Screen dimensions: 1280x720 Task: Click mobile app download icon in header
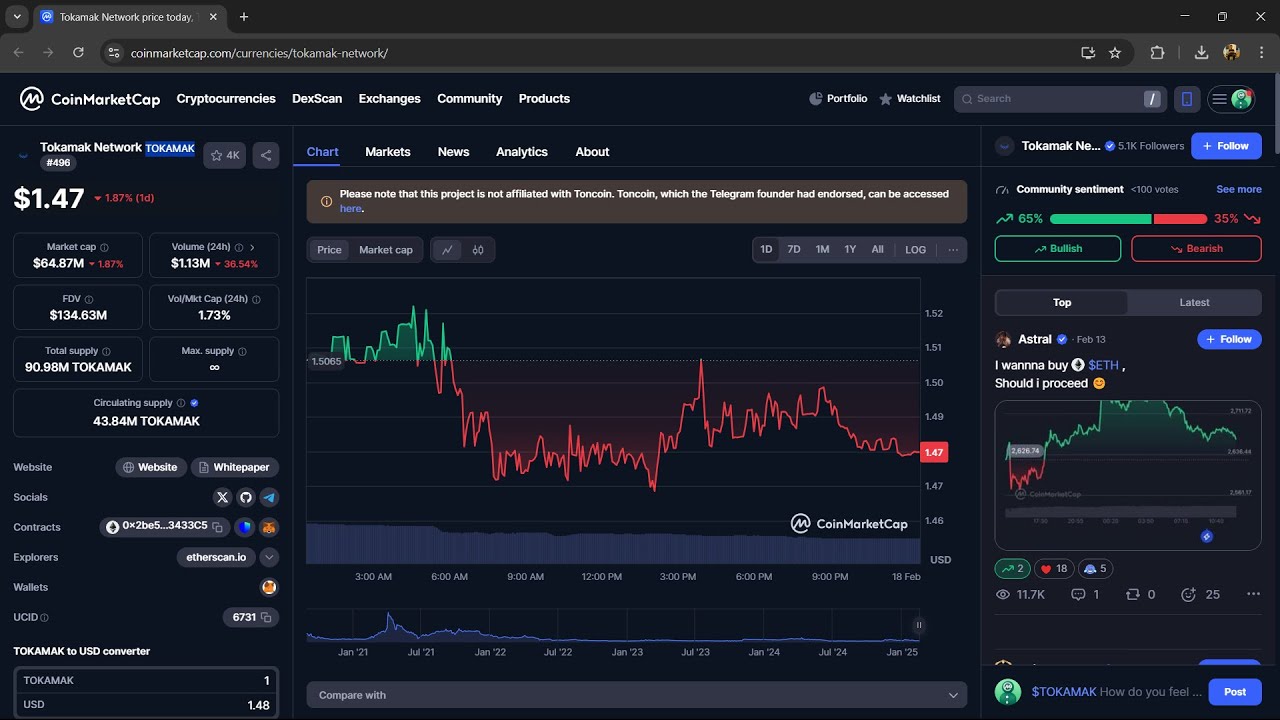pyautogui.click(x=1187, y=99)
